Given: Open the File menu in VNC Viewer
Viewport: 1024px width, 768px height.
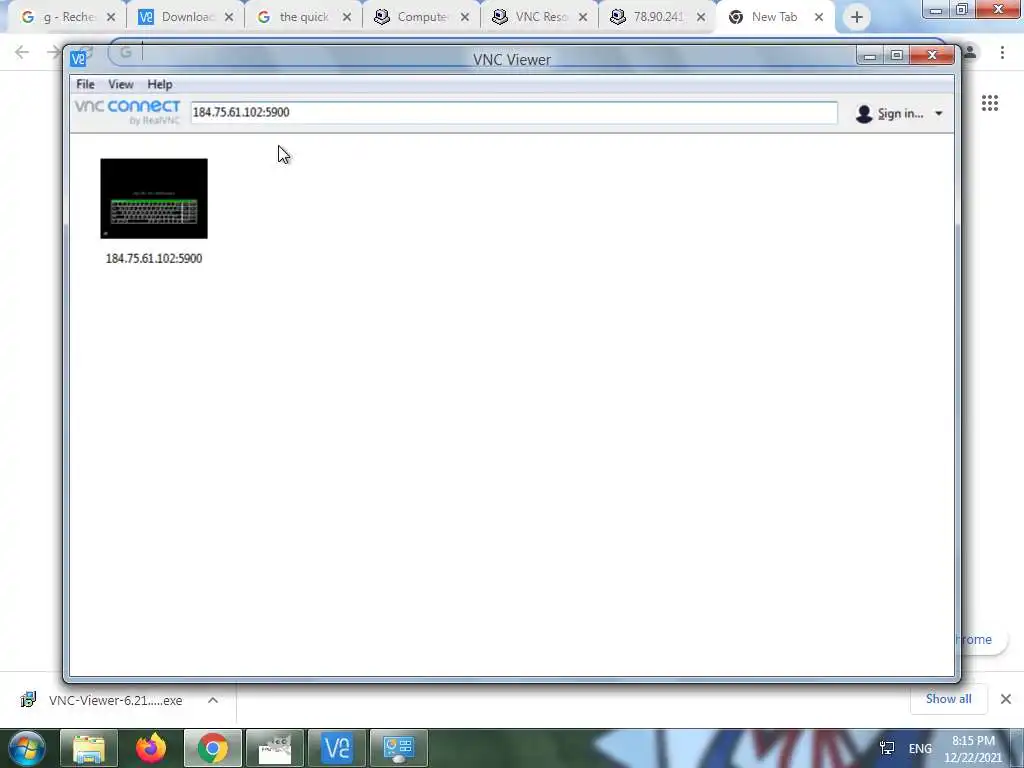Looking at the screenshot, I should (x=85, y=84).
